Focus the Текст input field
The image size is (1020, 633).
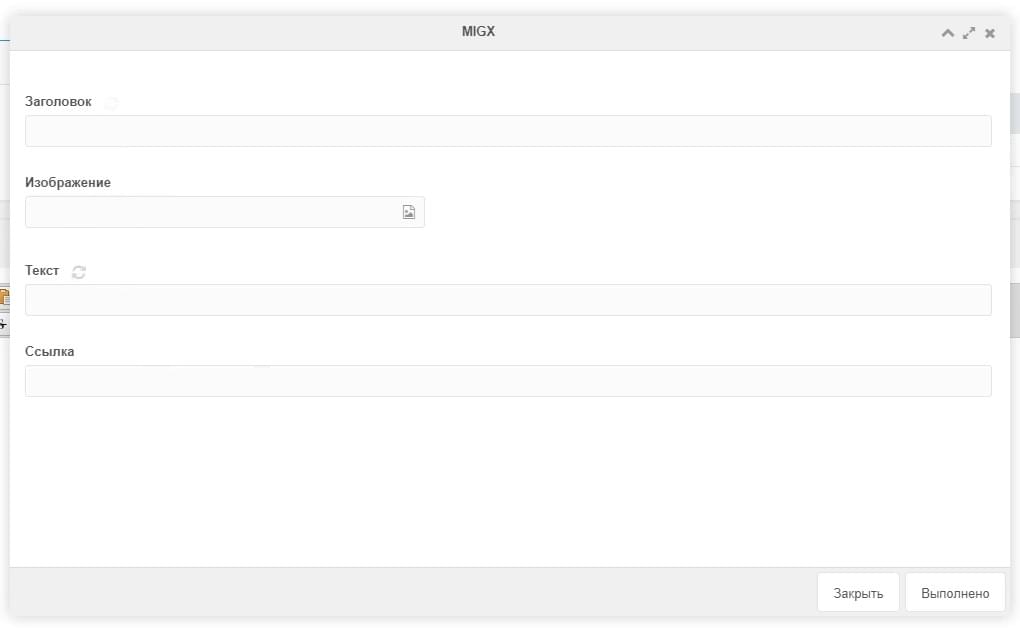[x=508, y=300]
